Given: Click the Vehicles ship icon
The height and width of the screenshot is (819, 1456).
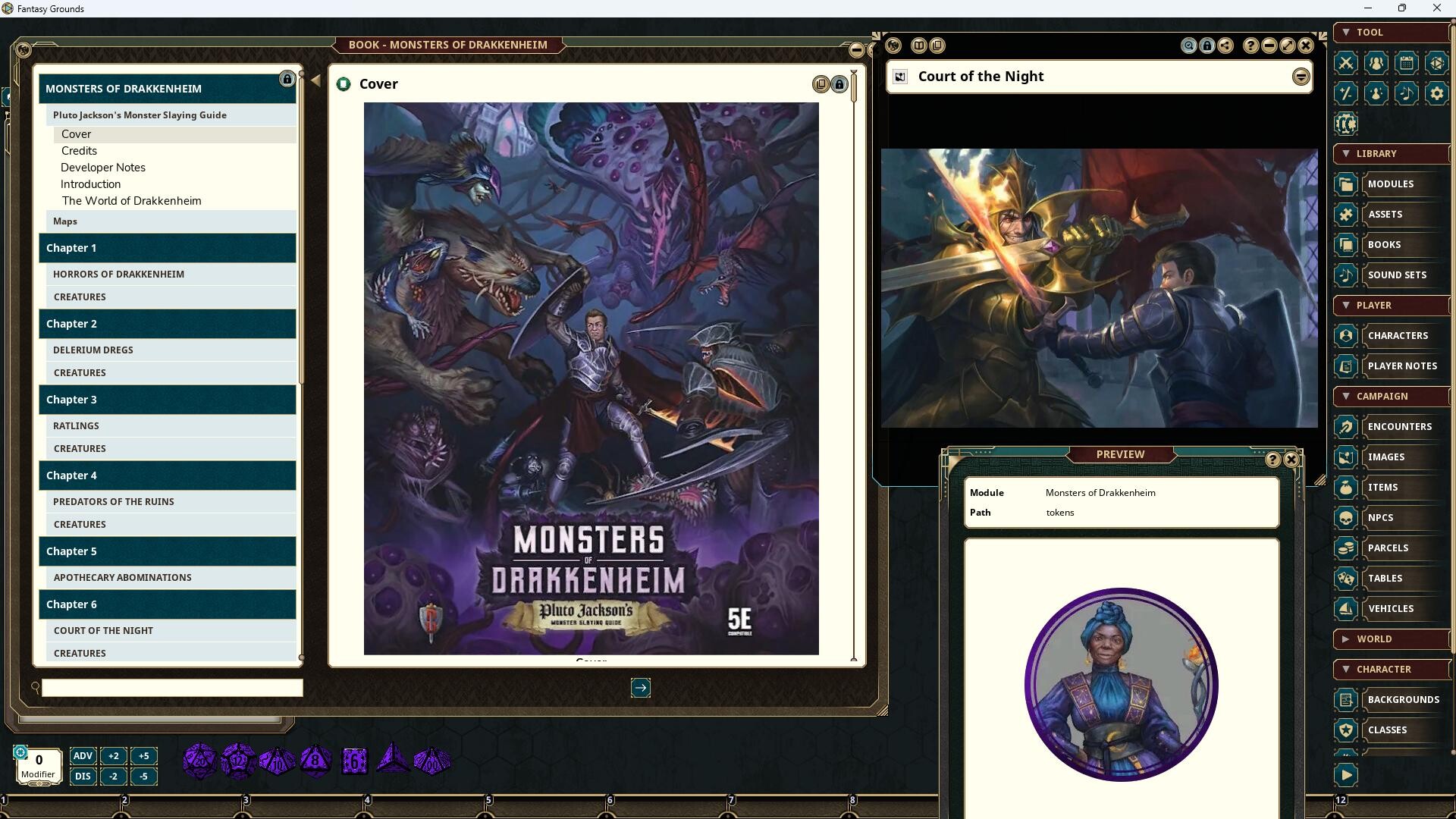Looking at the screenshot, I should tap(1346, 609).
